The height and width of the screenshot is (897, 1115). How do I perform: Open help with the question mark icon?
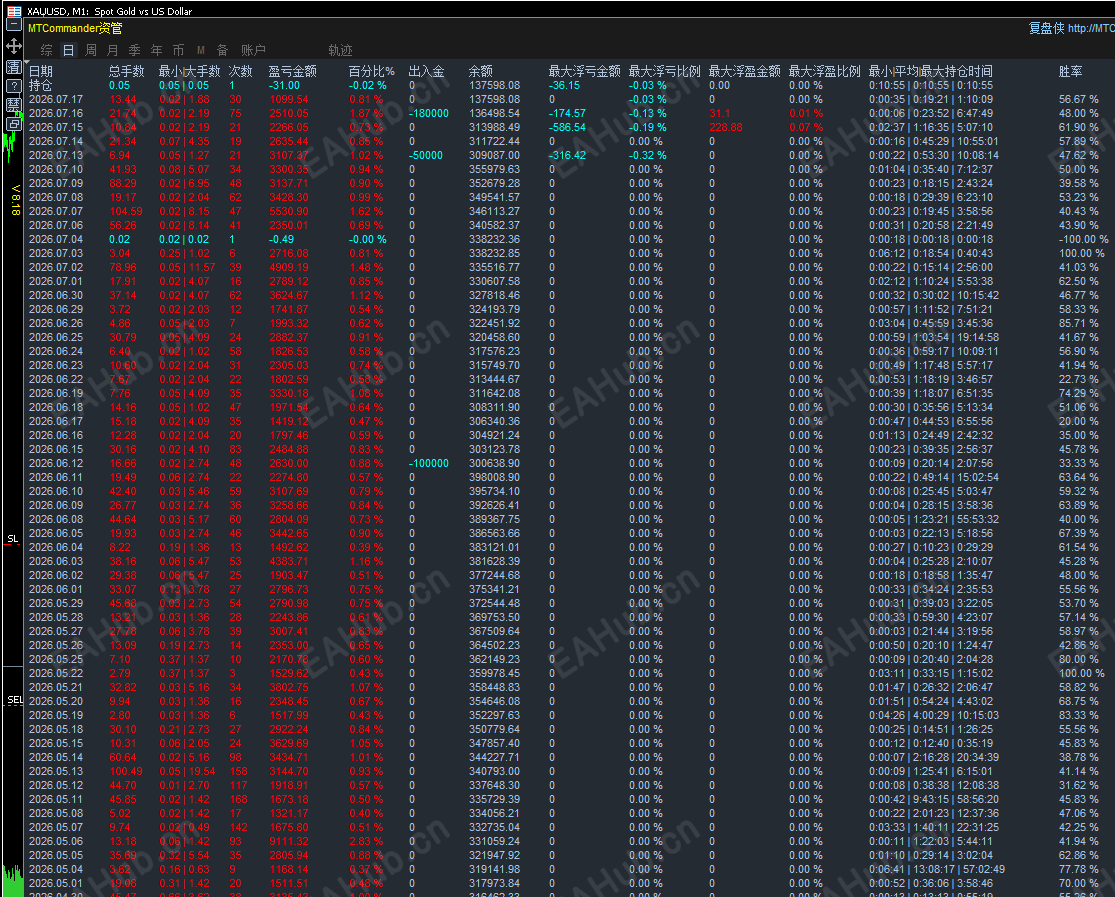[x=14, y=86]
